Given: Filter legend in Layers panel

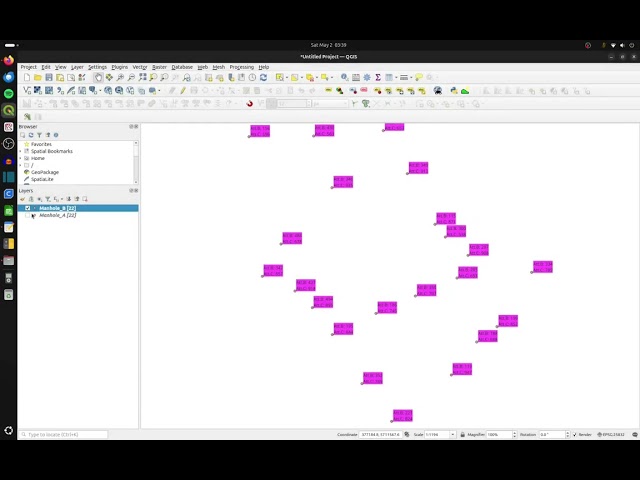Looking at the screenshot, I should 48,199.
